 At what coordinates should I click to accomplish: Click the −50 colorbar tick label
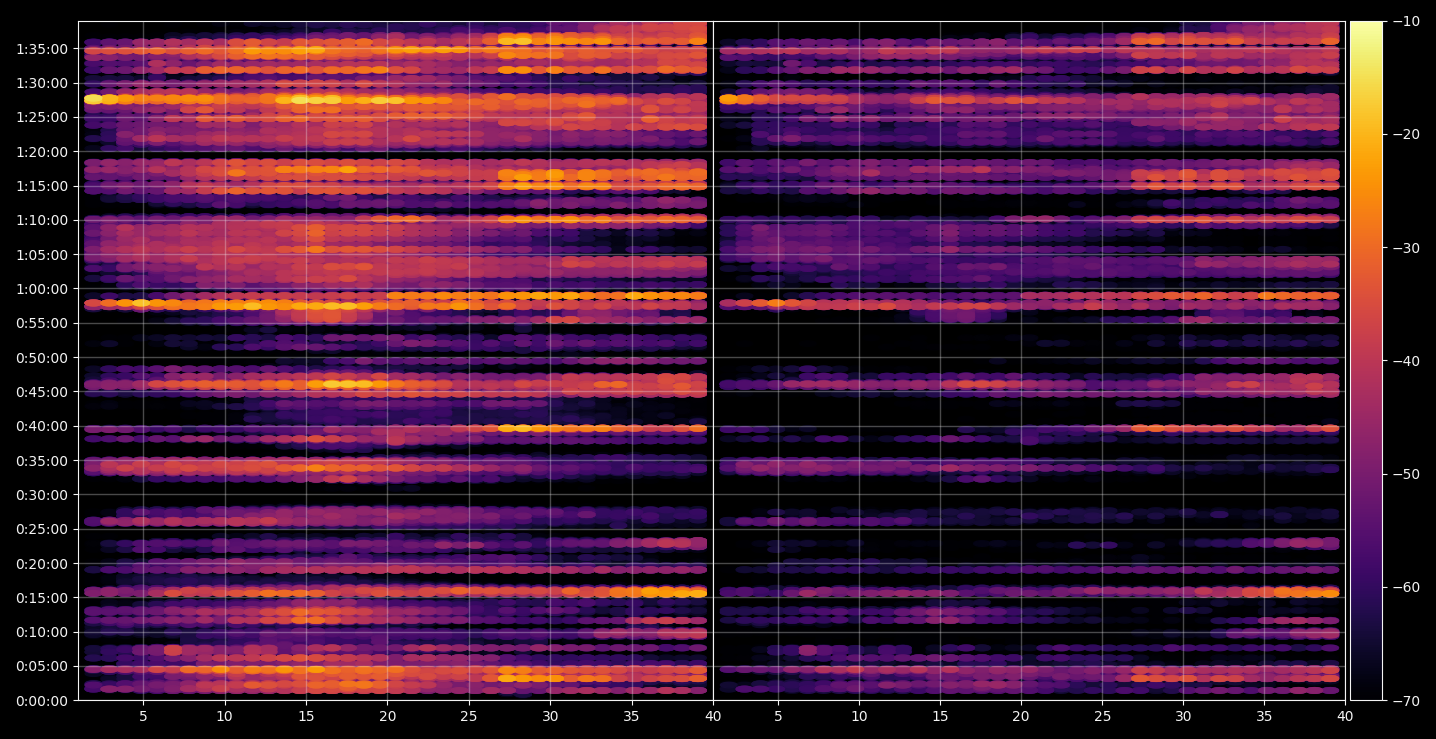pos(1405,474)
